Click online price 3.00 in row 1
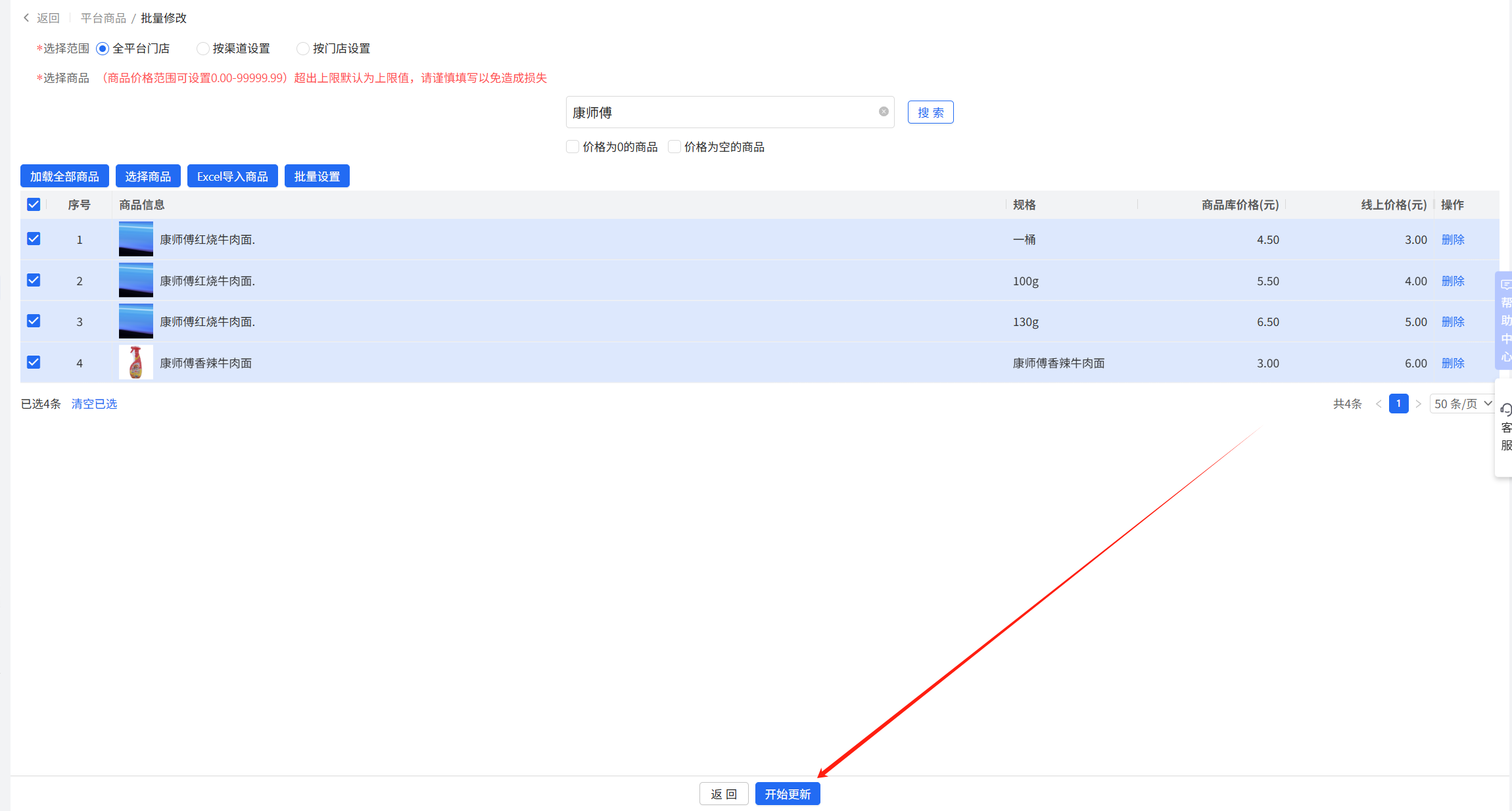Viewport: 1512px width, 811px height. point(1416,239)
